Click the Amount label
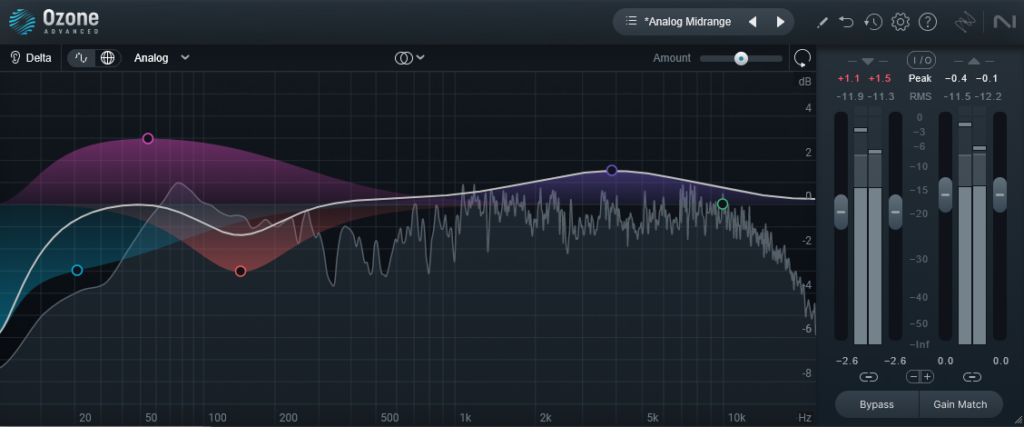 671,58
